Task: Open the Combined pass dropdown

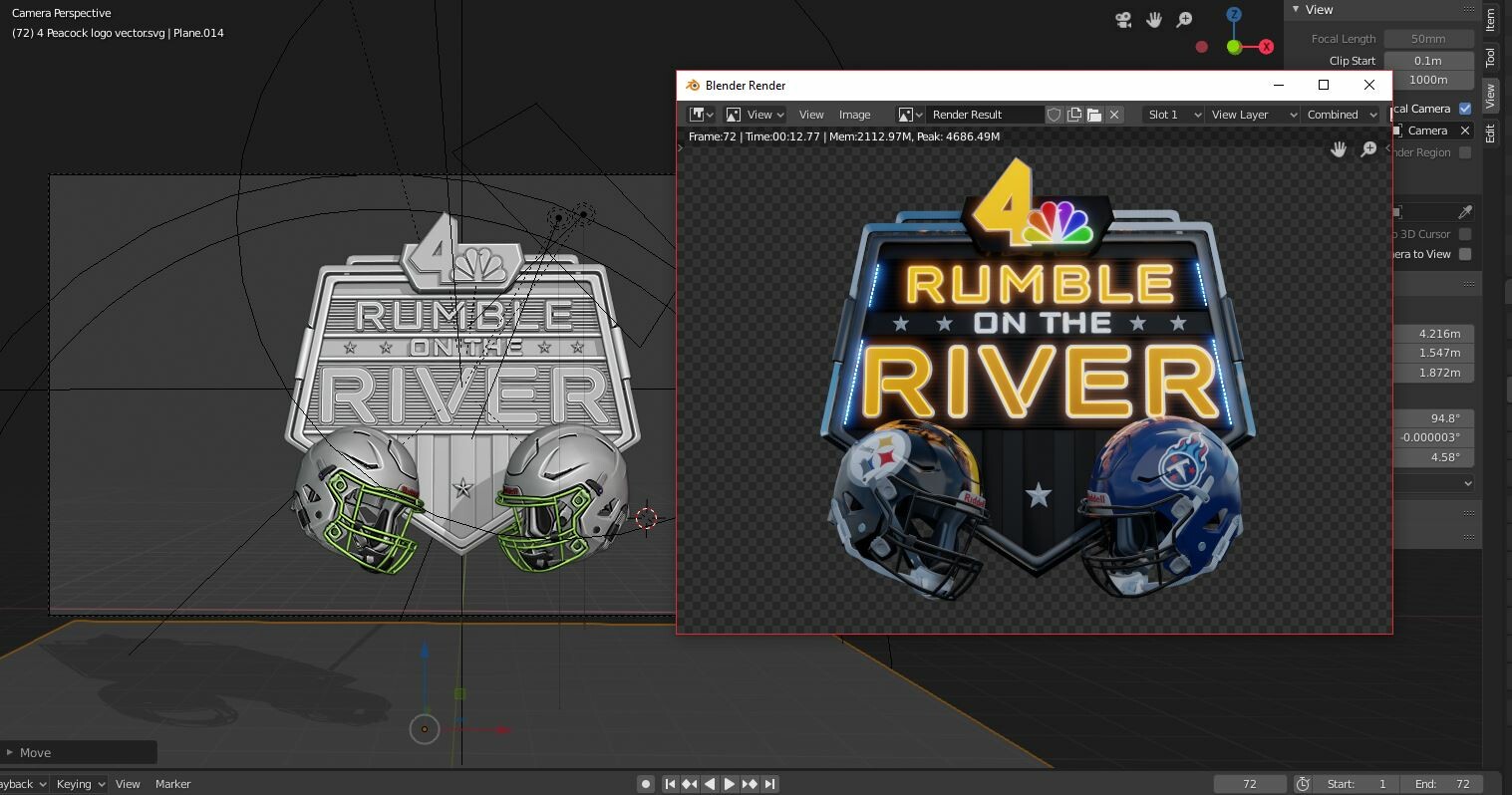Action: 1341,115
